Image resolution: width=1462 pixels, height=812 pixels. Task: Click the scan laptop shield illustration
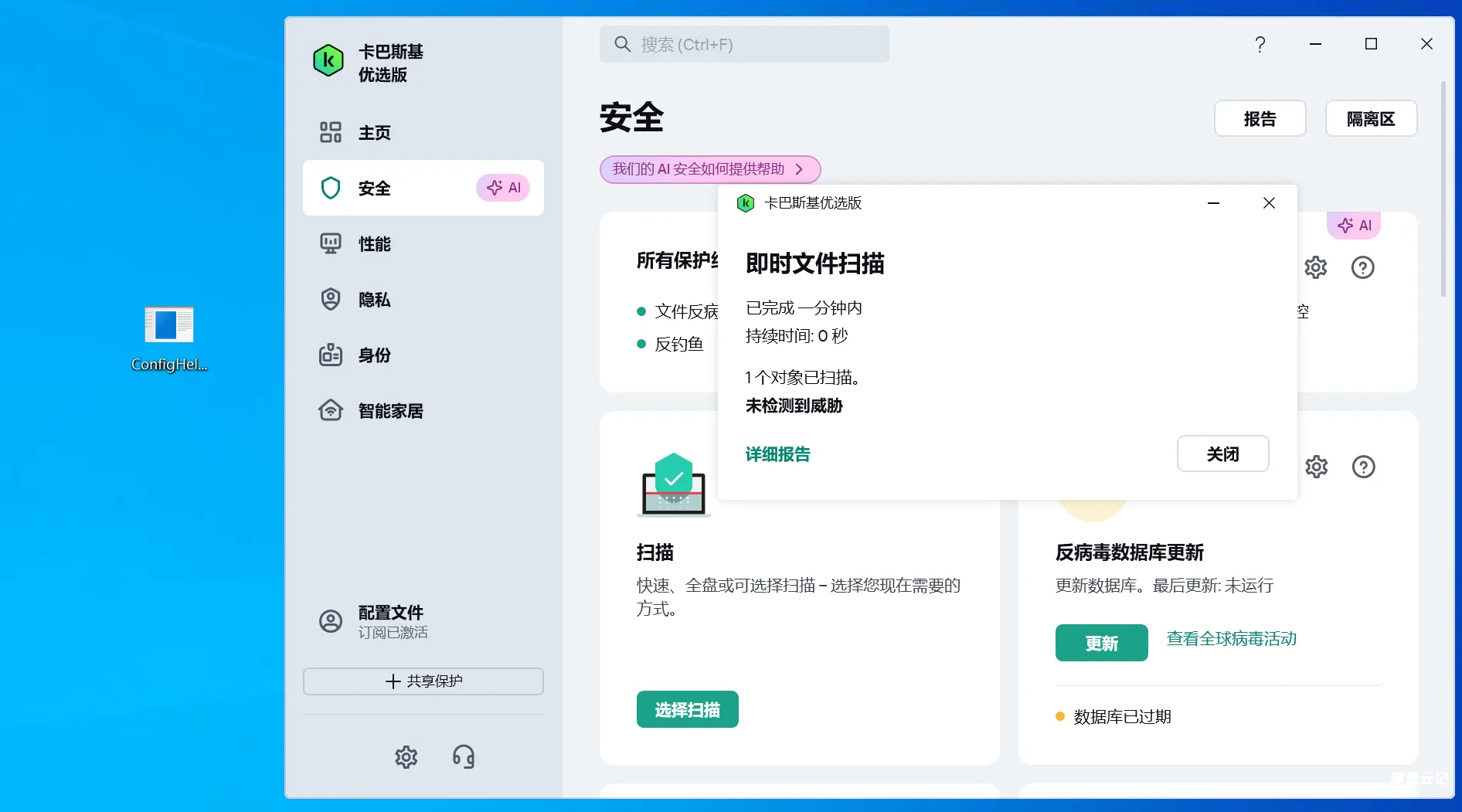673,485
